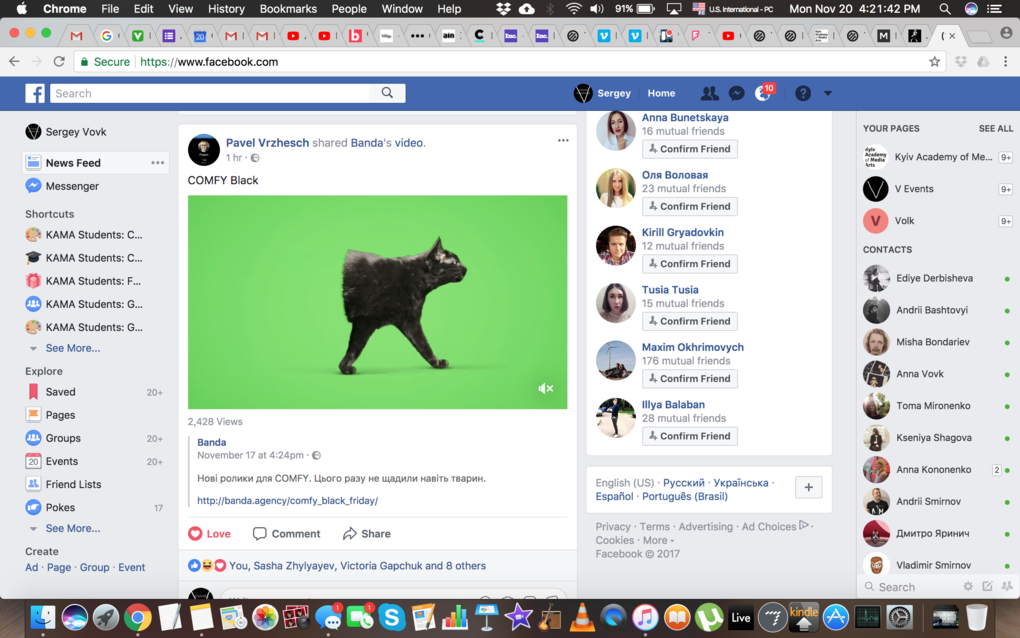Open chat settings gear icon

point(968,586)
